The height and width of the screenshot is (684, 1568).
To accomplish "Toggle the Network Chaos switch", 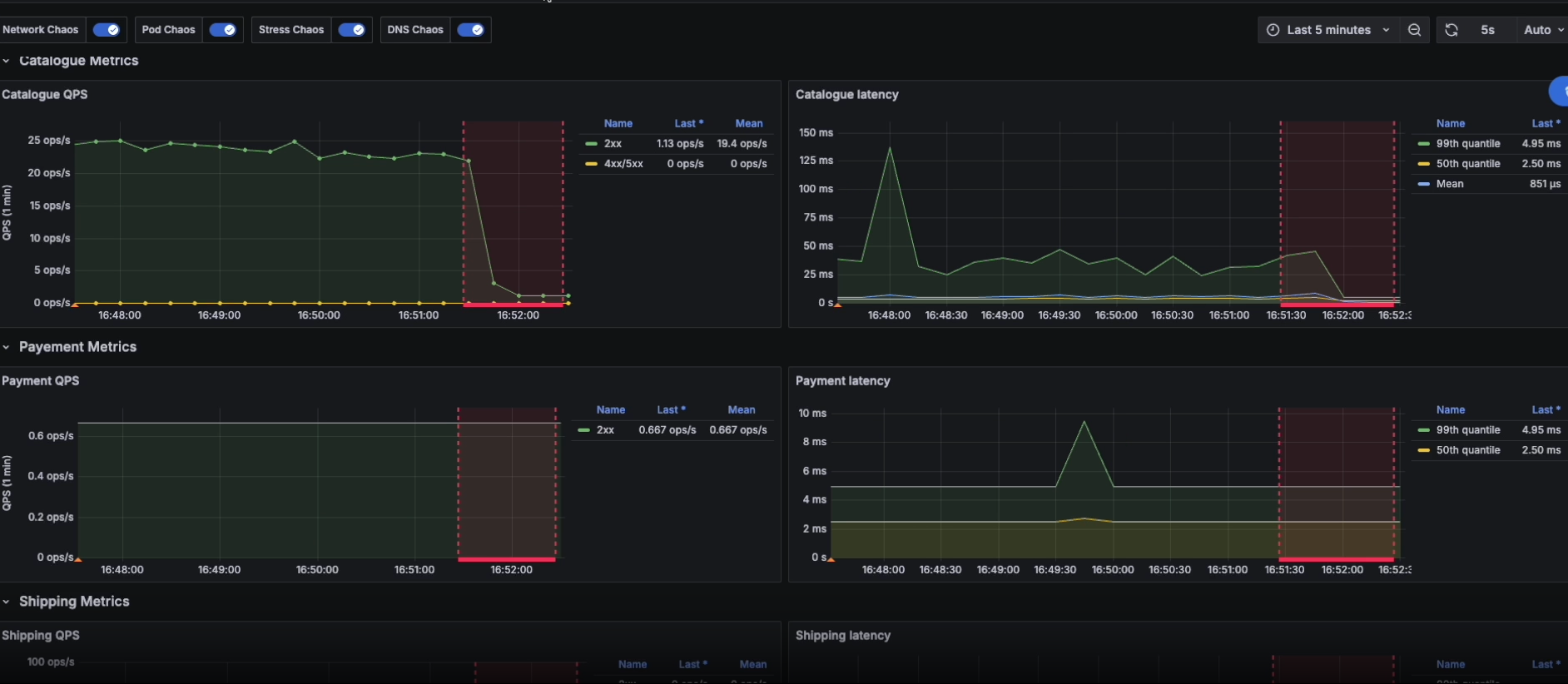I will [x=107, y=30].
